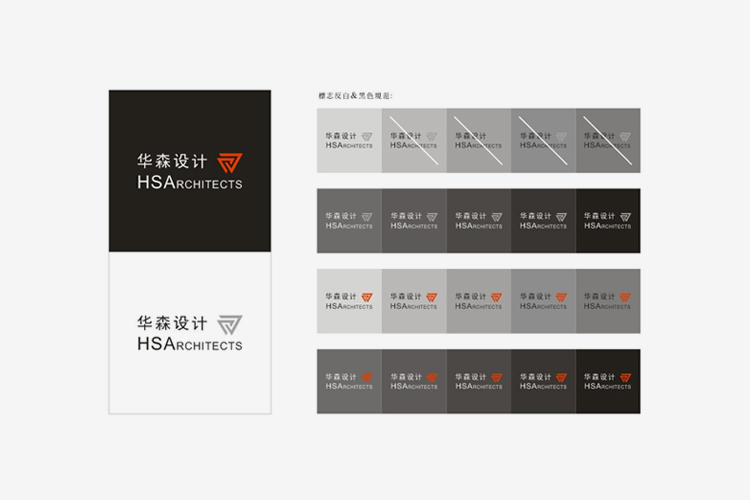
Task: Select the lightest struck-through swatch in top row
Action: coord(414,140)
